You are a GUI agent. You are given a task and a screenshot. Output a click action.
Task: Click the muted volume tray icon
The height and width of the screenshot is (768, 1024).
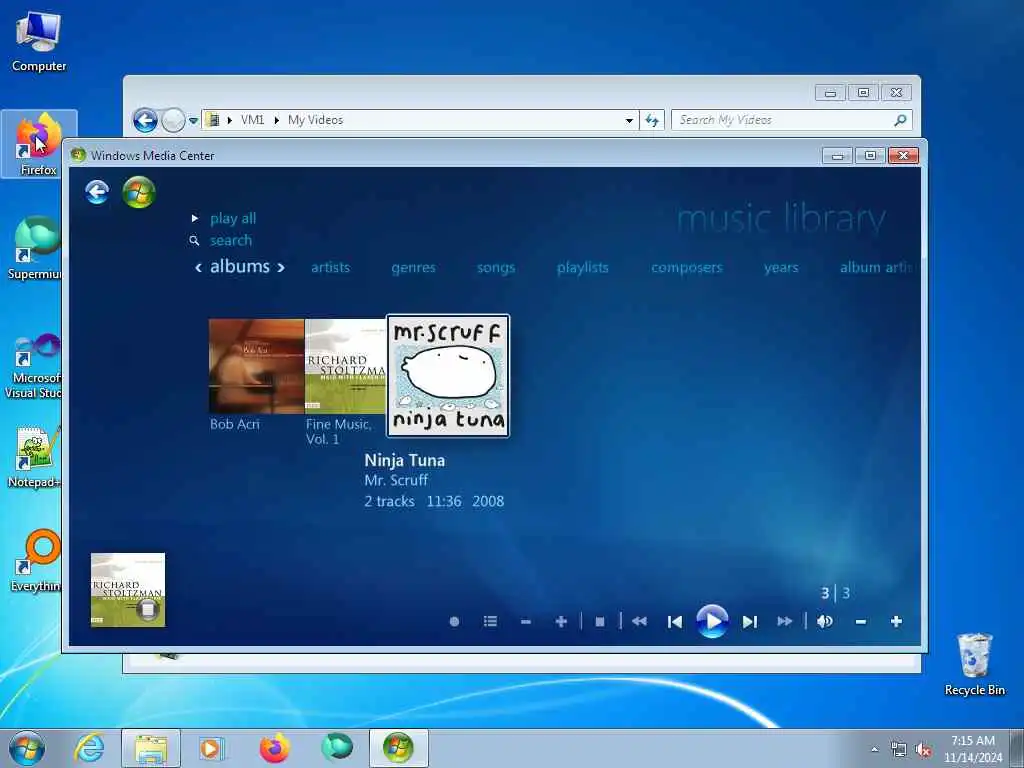923,750
